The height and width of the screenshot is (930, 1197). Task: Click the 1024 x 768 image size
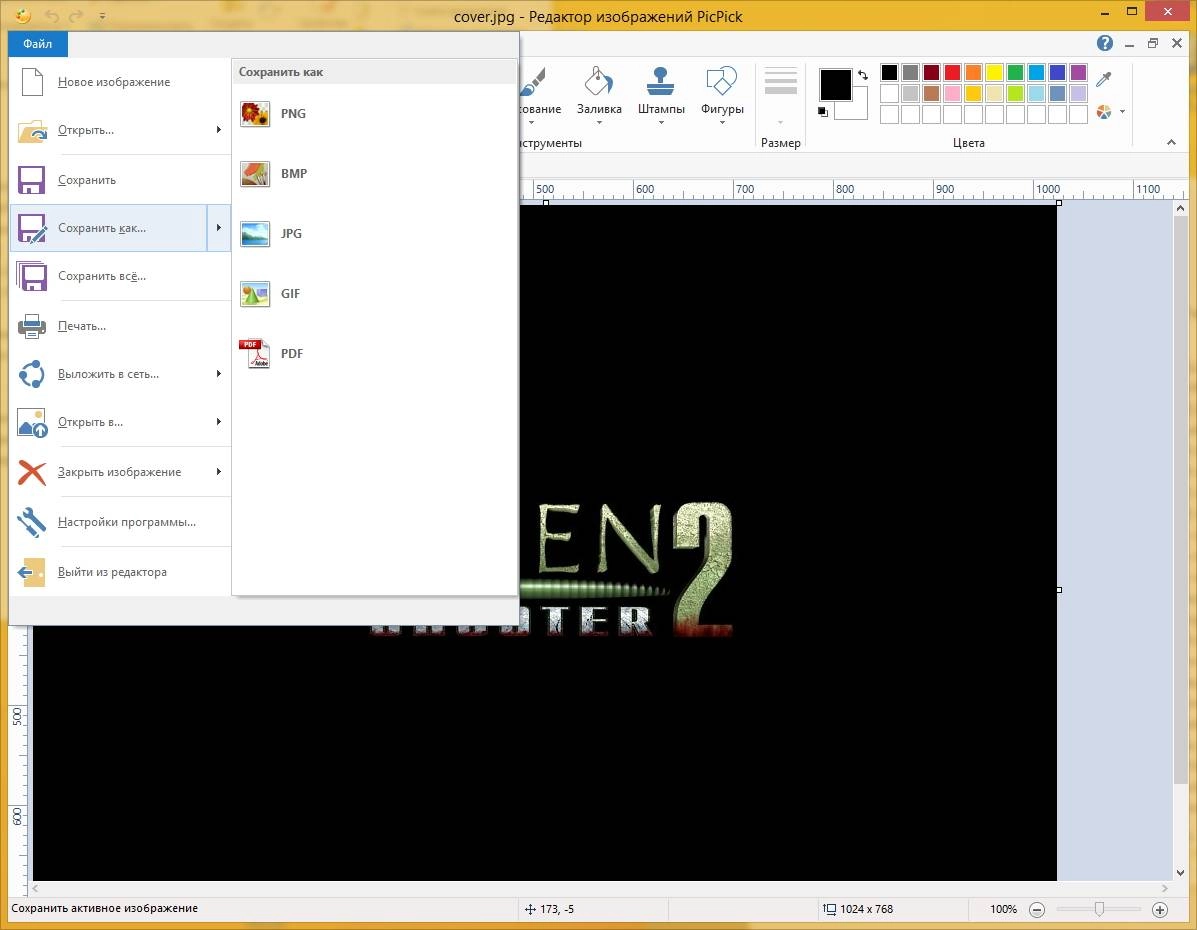(x=866, y=909)
